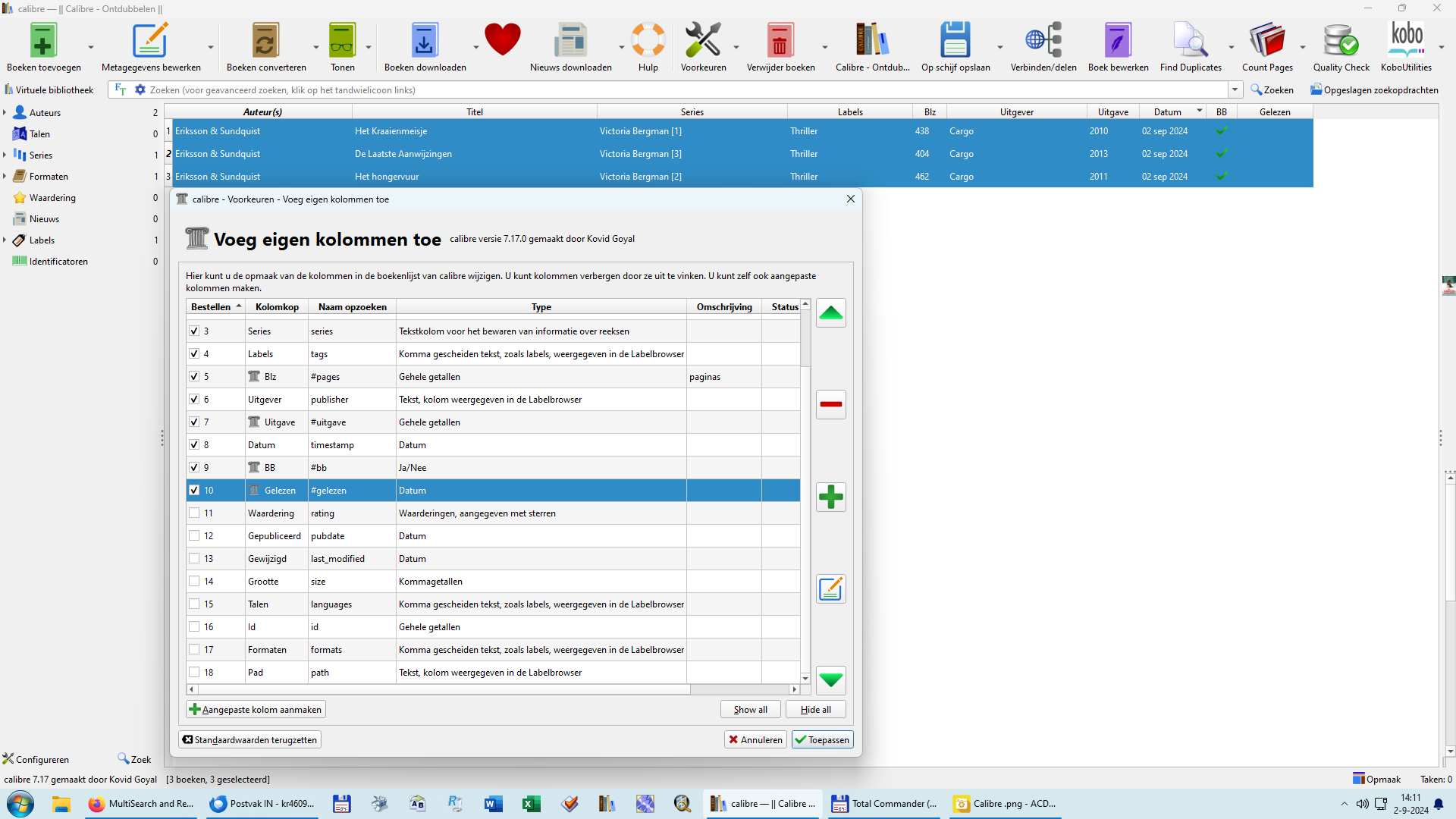The width and height of the screenshot is (1456, 819).
Task: Uncheck the Gelezen column checkbox
Action: point(194,491)
